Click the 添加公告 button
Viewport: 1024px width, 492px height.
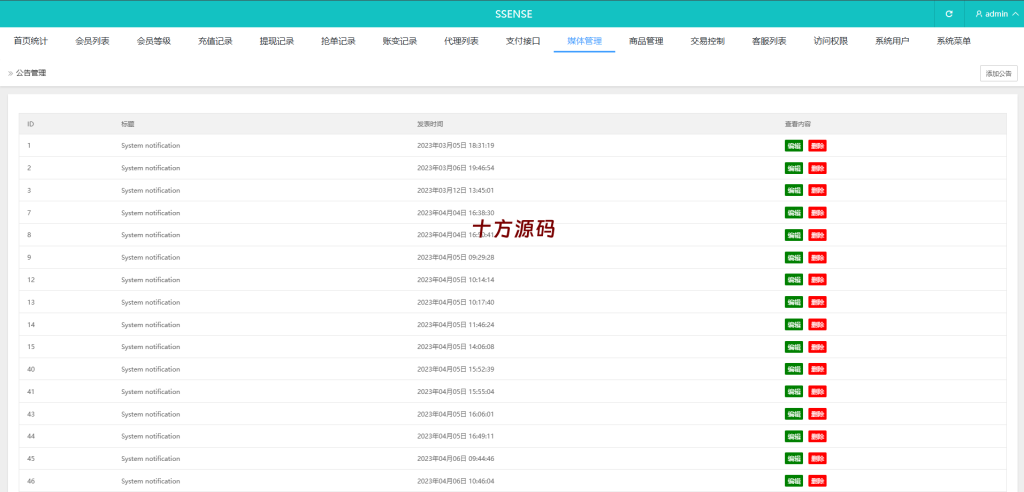(999, 73)
